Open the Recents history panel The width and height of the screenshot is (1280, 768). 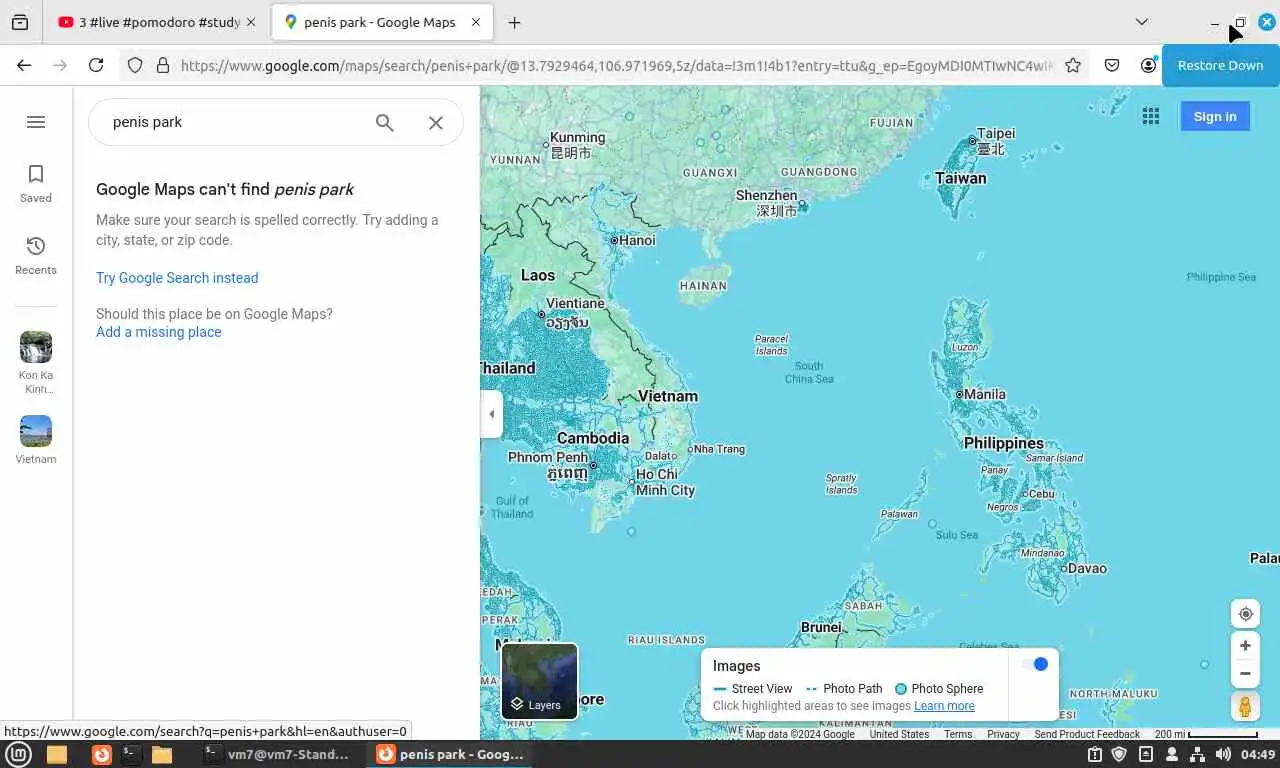[36, 256]
